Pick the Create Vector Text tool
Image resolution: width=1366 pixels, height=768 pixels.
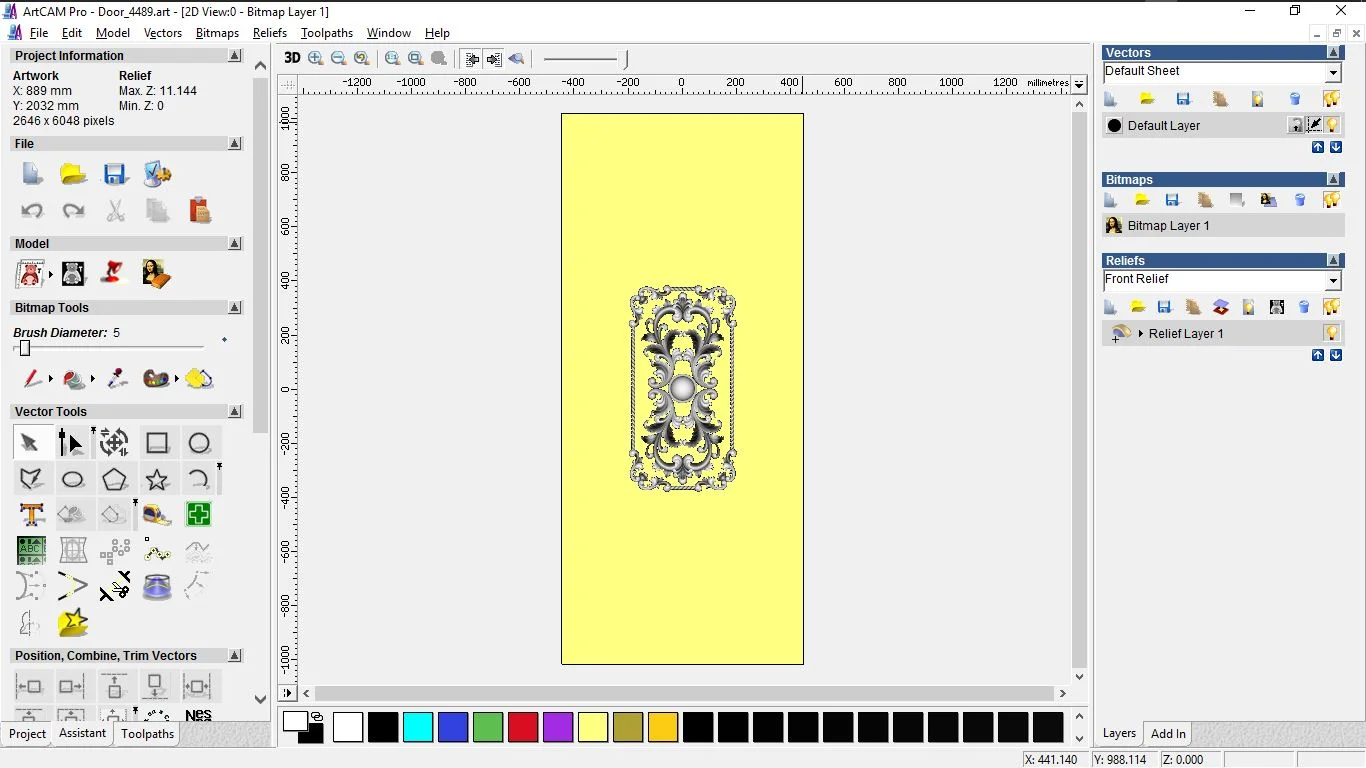click(31, 515)
